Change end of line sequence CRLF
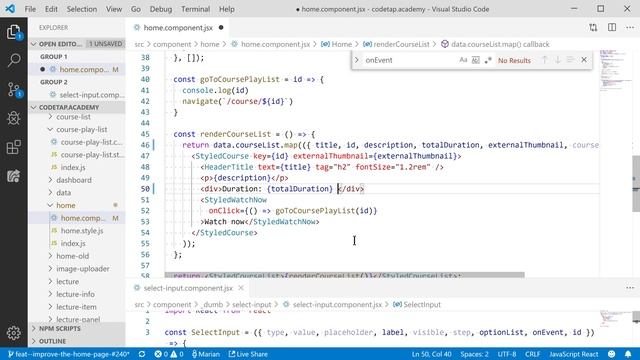Viewport: 640px width, 360px height. pos(533,354)
